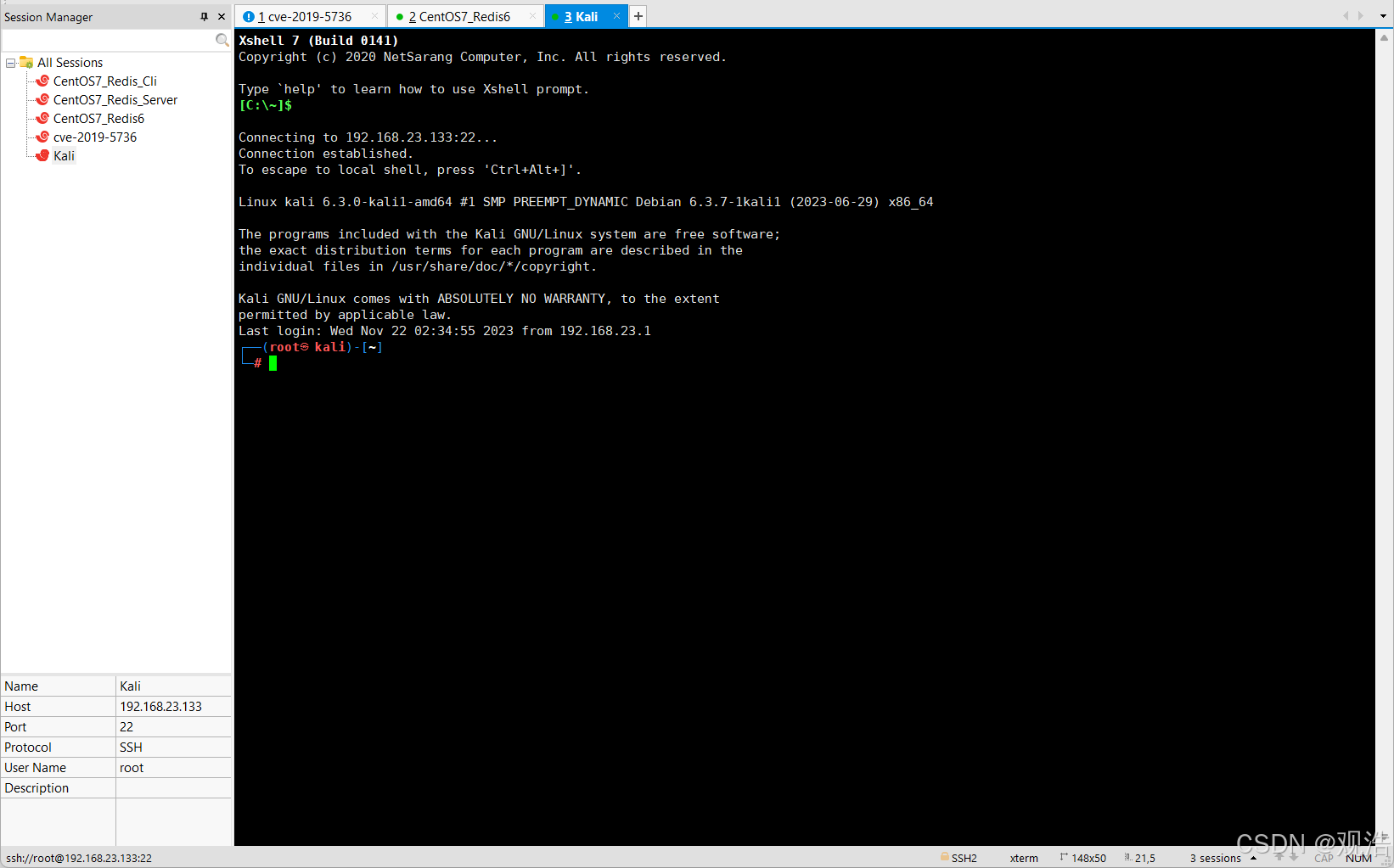Select CentOS7_Redis_Server session entry

[x=115, y=100]
